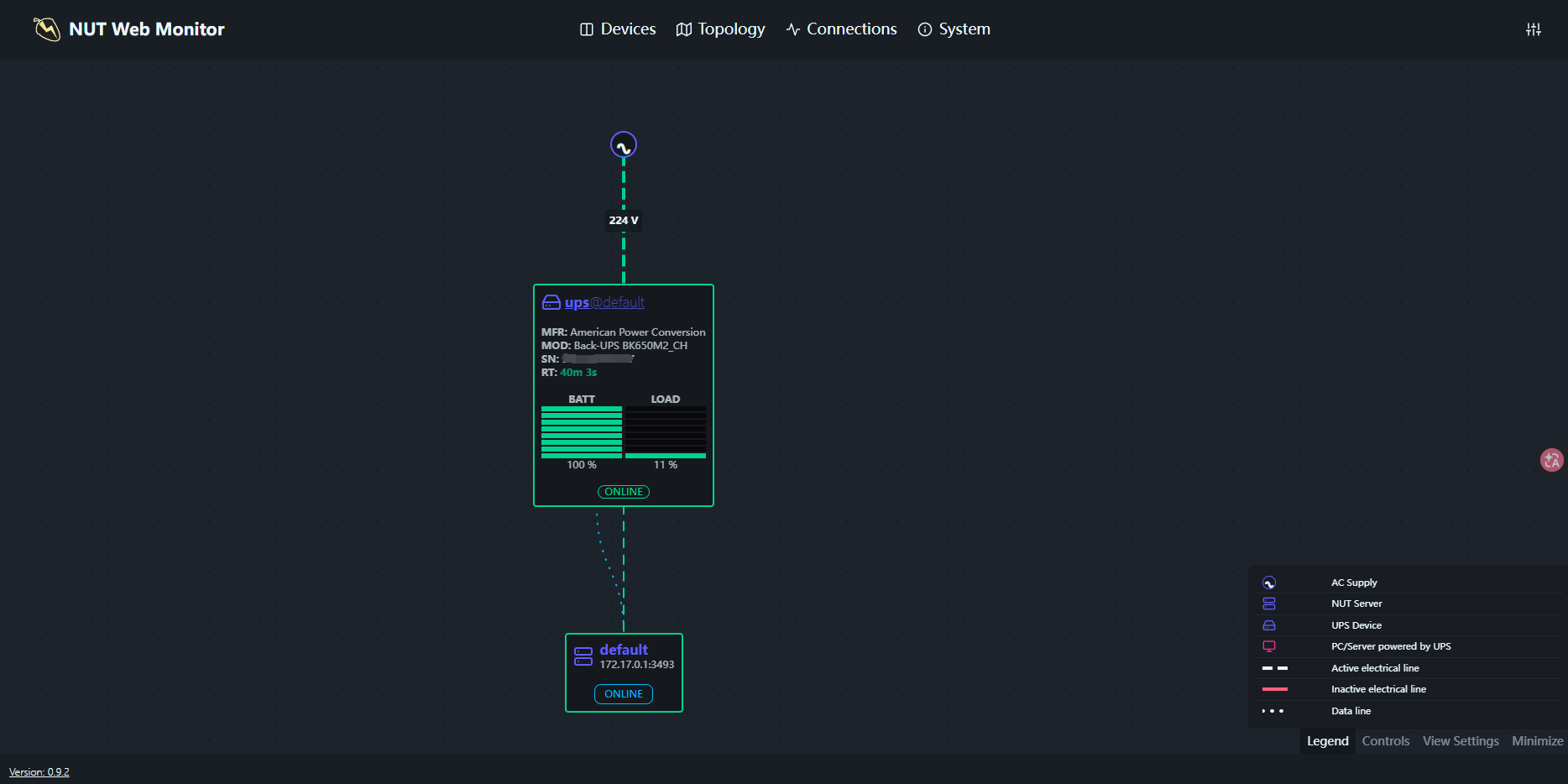Viewport: 1568px width, 784px height.
Task: Click the NUT server icon beside default
Action: pyautogui.click(x=583, y=656)
